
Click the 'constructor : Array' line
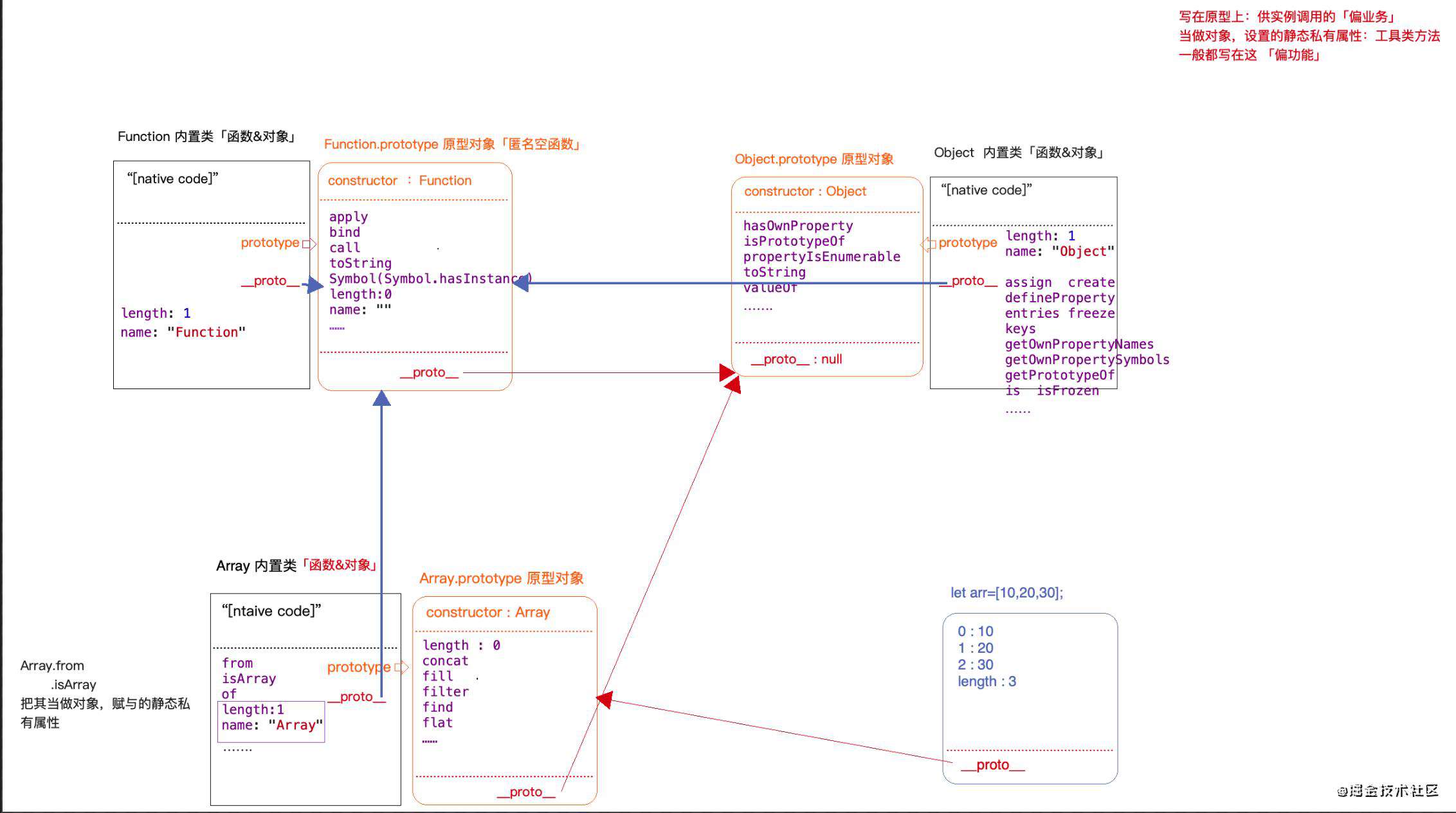(x=488, y=612)
